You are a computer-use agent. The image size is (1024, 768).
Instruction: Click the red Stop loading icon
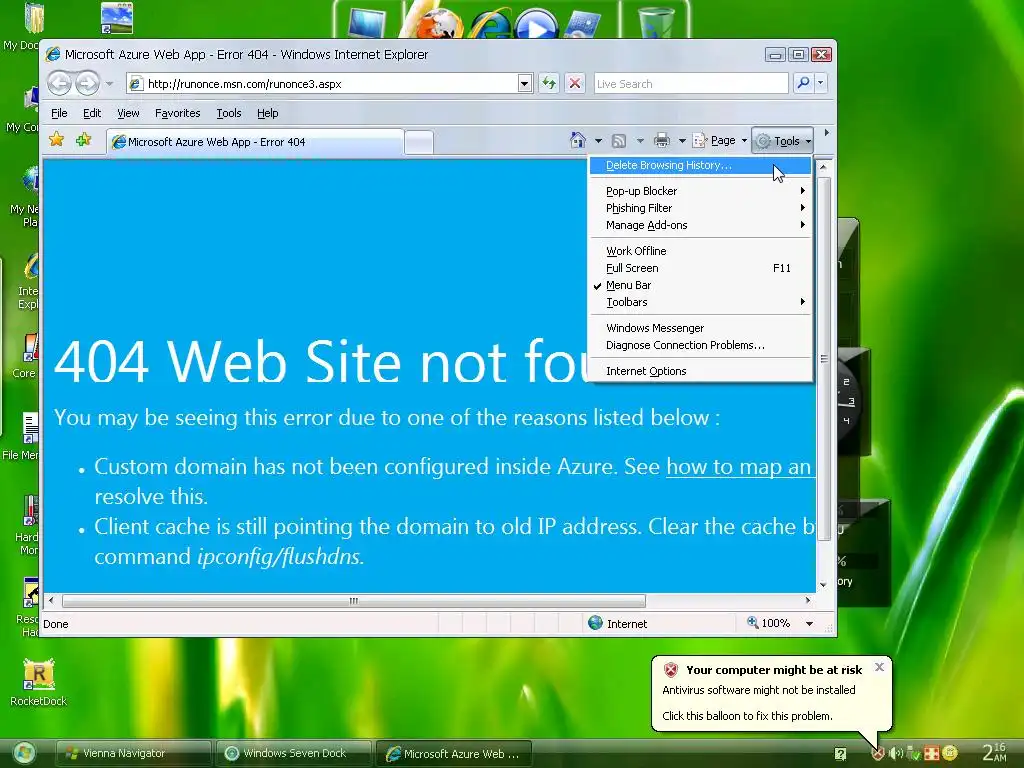tap(575, 84)
